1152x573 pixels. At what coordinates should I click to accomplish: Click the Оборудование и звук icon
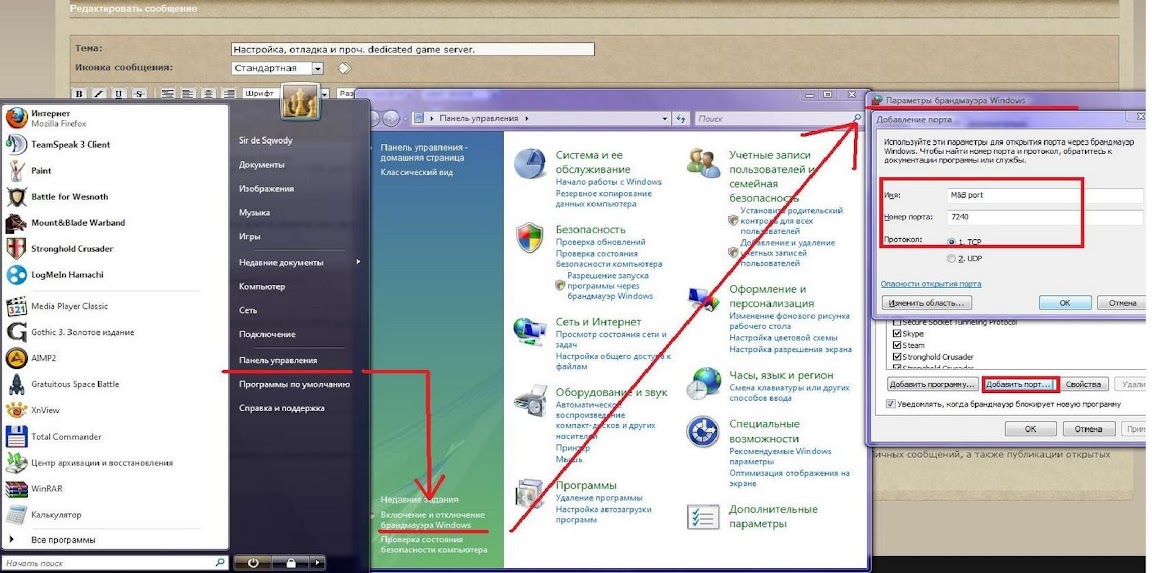[x=530, y=400]
